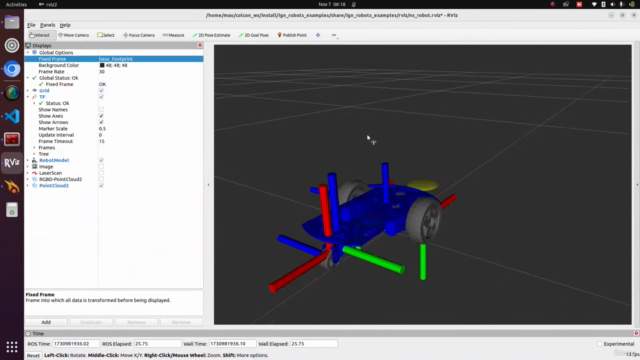This screenshot has width=640, height=360.
Task: Open the Help menu
Action: [x=65, y=25]
